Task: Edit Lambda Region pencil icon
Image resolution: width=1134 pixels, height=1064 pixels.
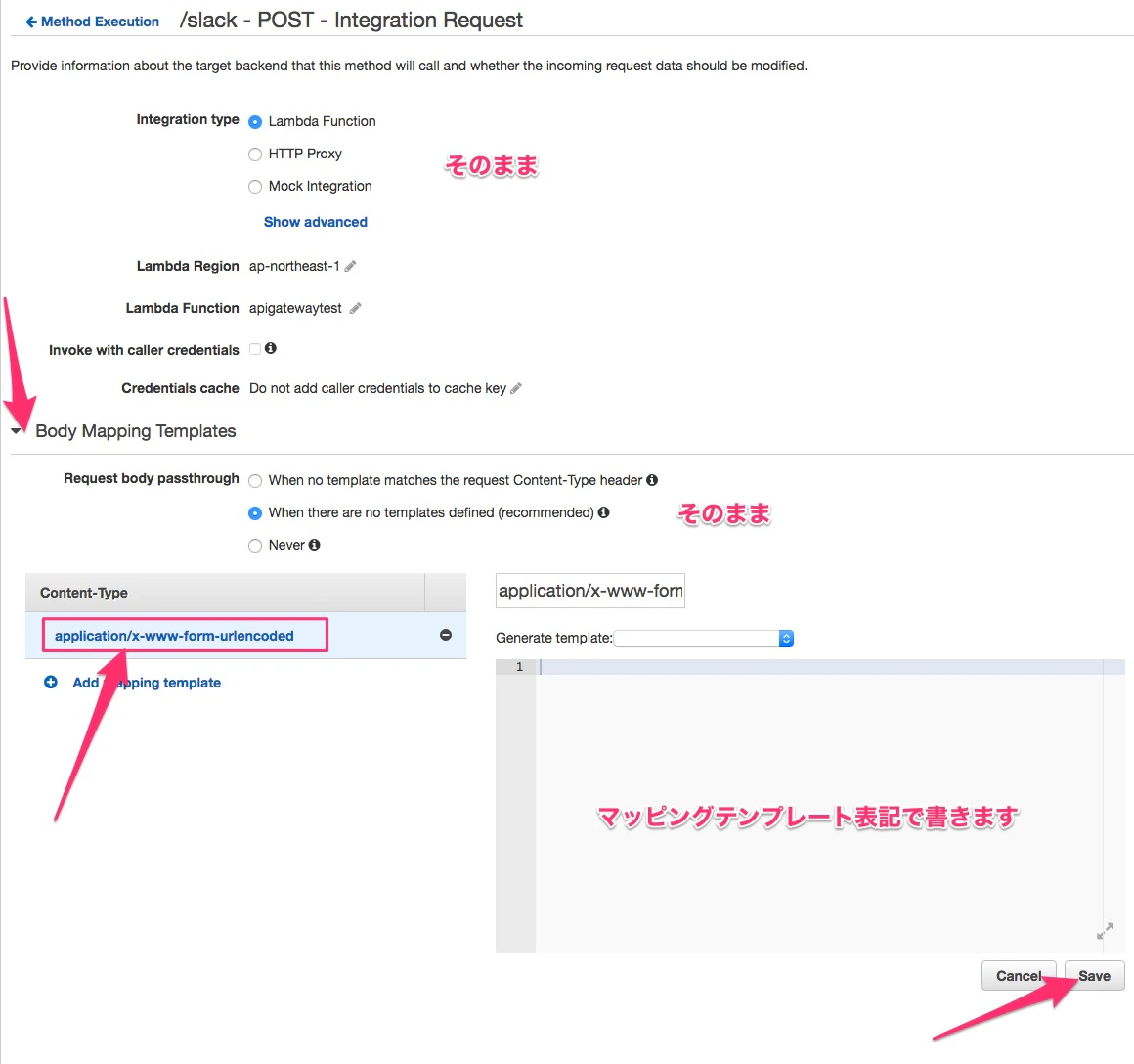Action: point(350,266)
